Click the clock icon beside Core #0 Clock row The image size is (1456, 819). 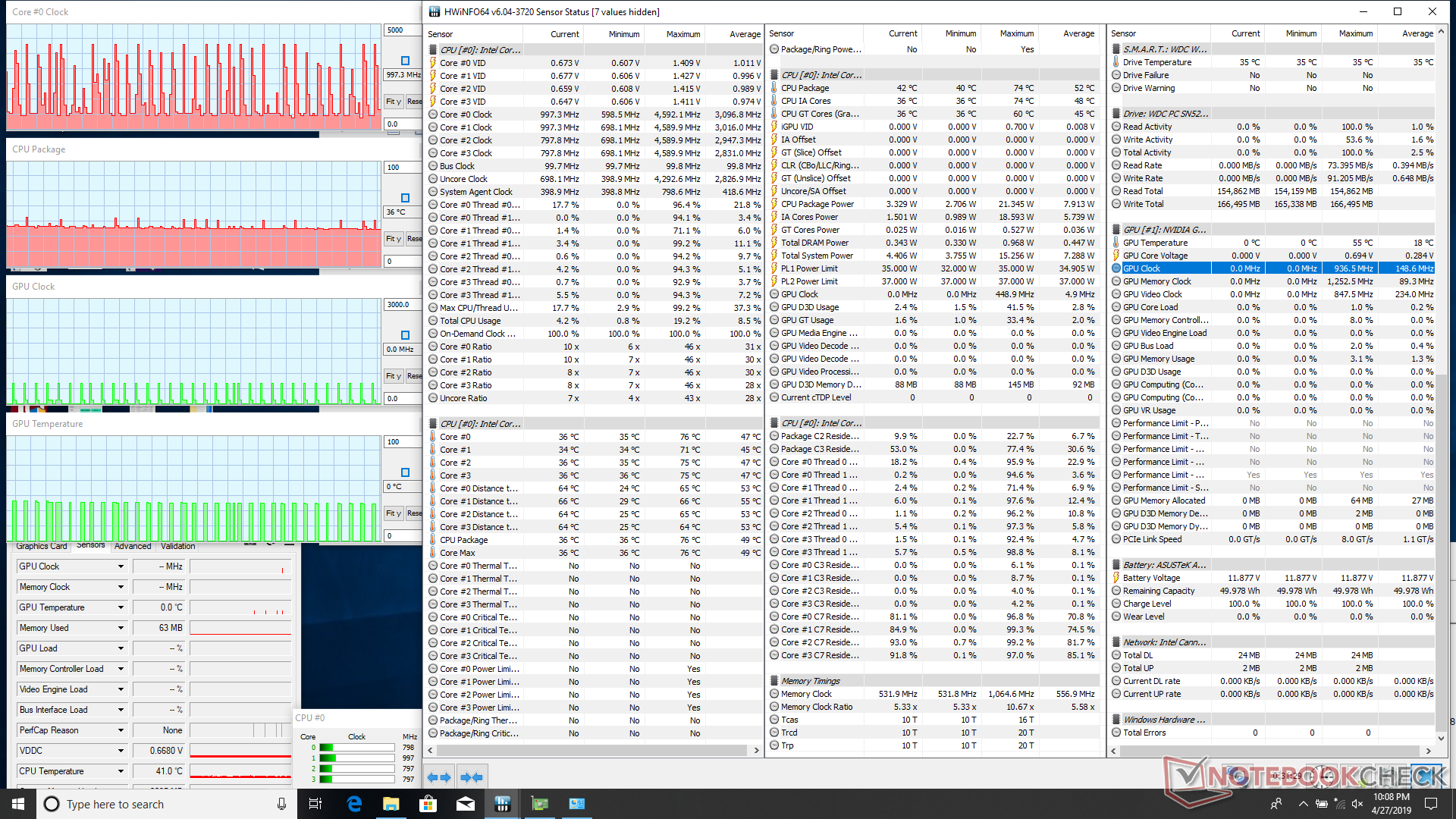coord(433,115)
